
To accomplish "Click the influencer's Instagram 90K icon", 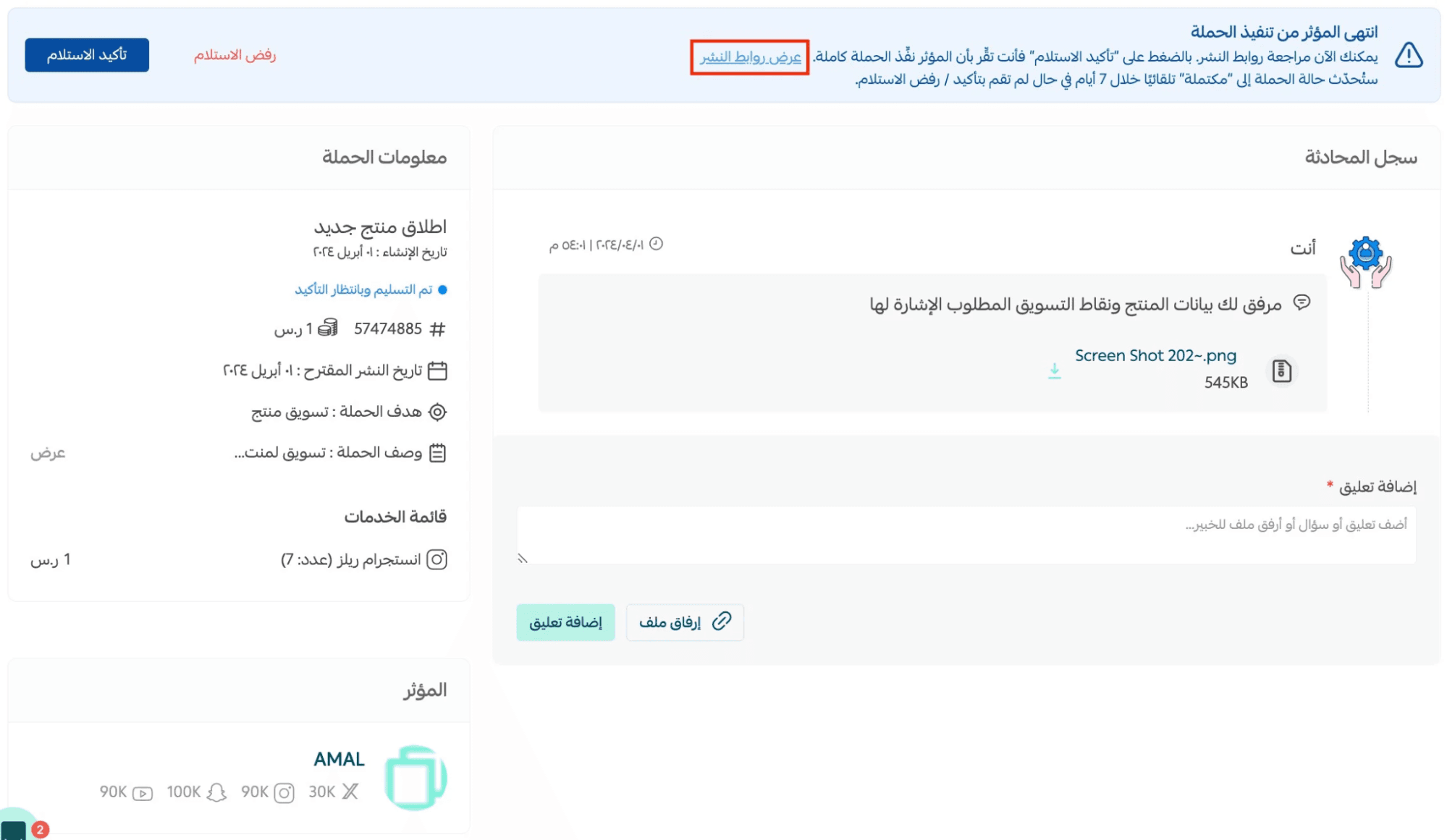I will pyautogui.click(x=284, y=793).
